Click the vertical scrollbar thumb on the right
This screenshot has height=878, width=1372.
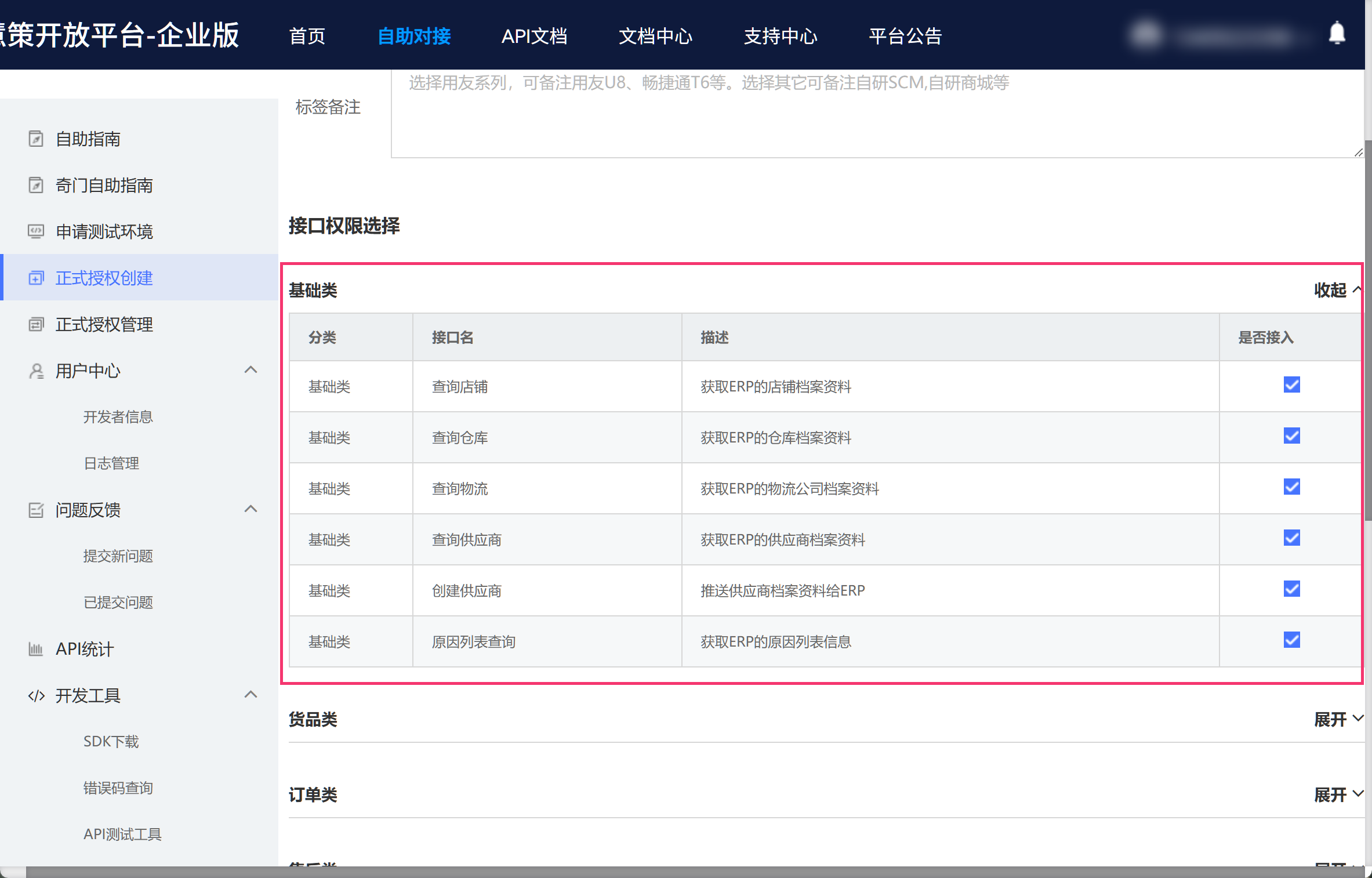tap(1368, 331)
